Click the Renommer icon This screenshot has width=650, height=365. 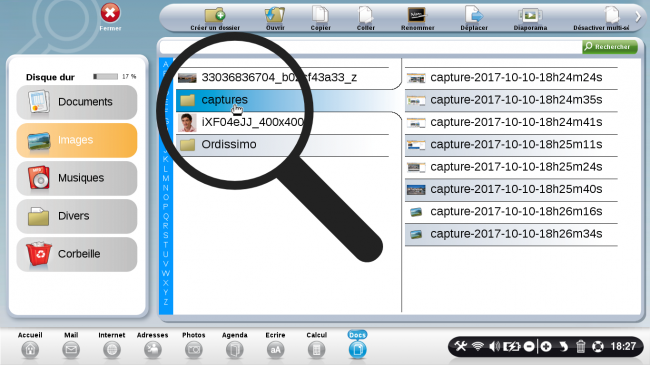tap(417, 15)
